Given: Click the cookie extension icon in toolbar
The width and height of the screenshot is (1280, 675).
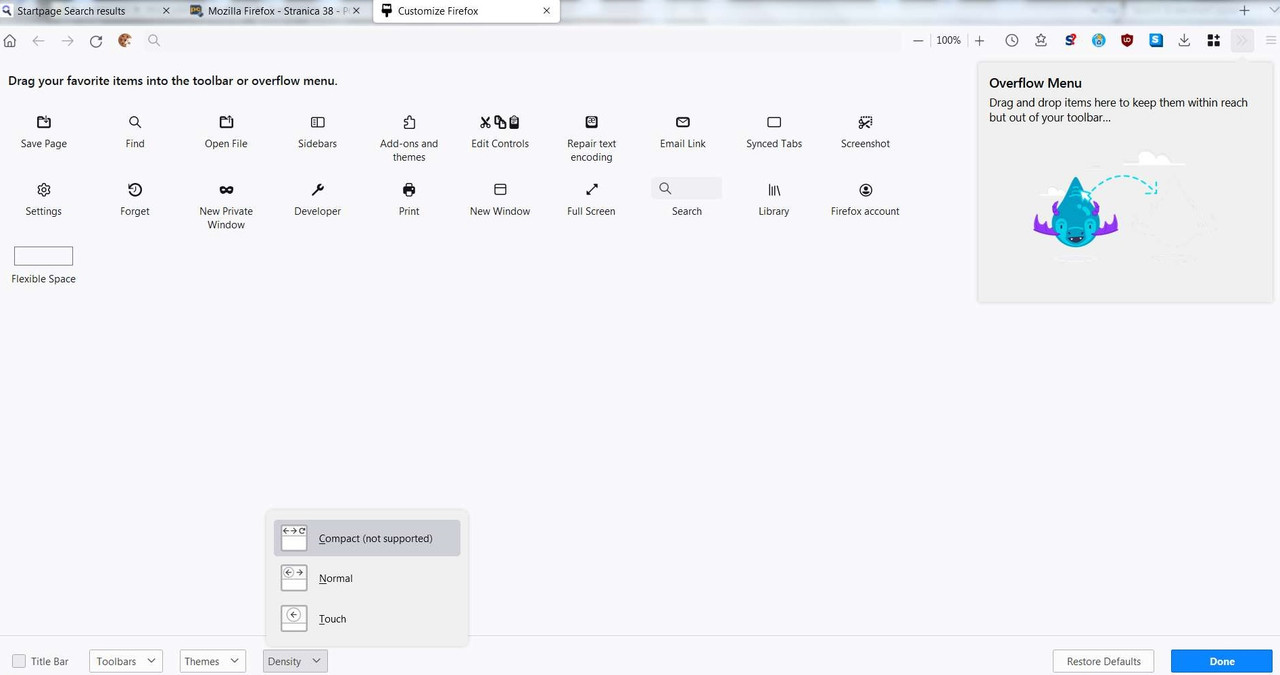Looking at the screenshot, I should [x=125, y=41].
